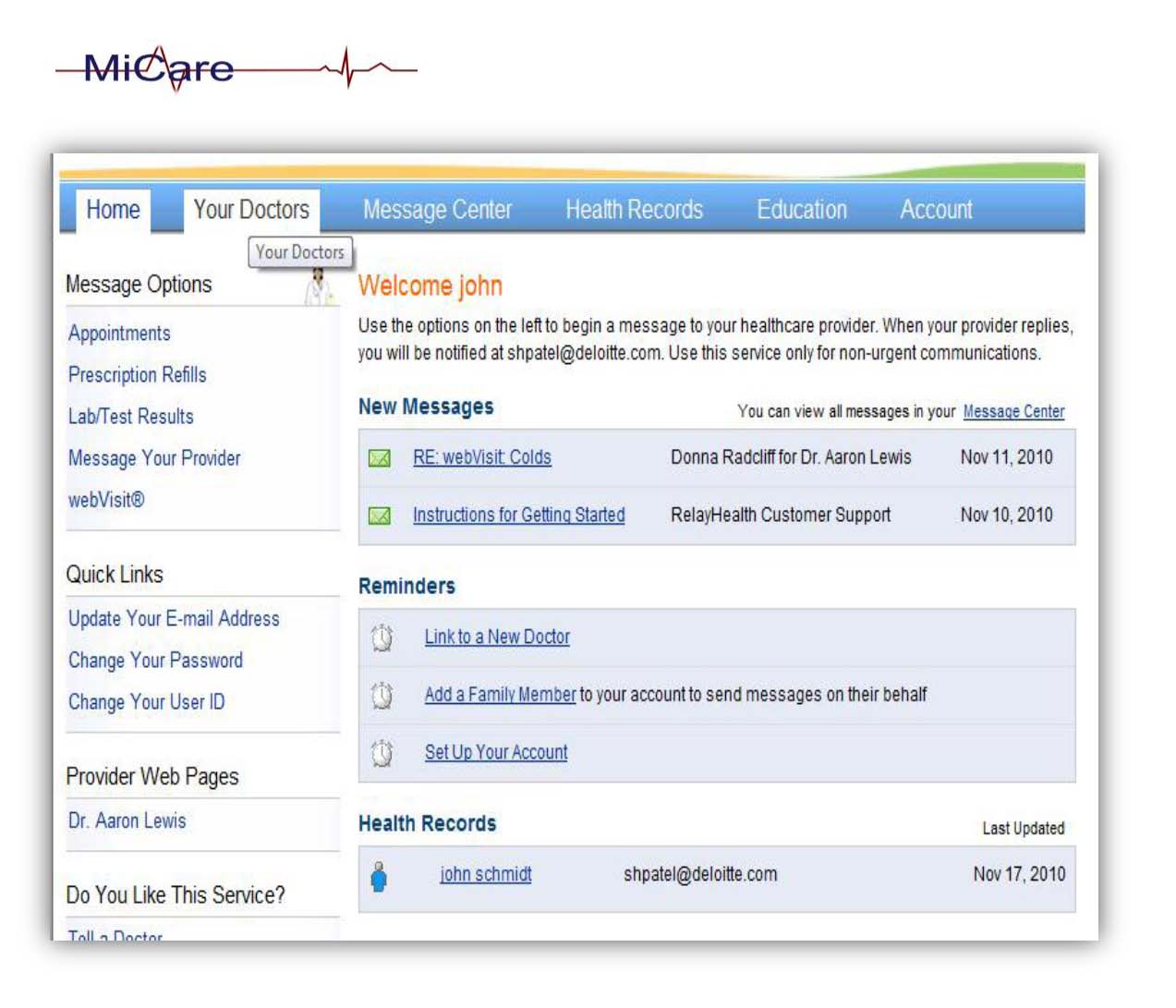Open Prescription Refills in Message Options
1176x1008 pixels.
[x=137, y=374]
